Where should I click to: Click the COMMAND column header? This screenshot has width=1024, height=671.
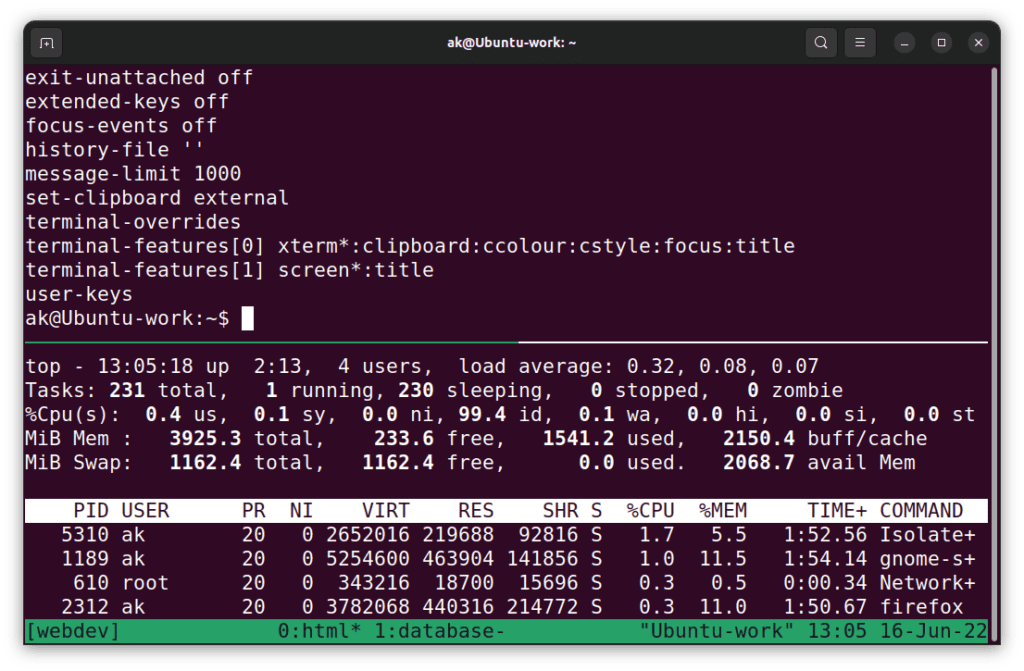pos(922,510)
